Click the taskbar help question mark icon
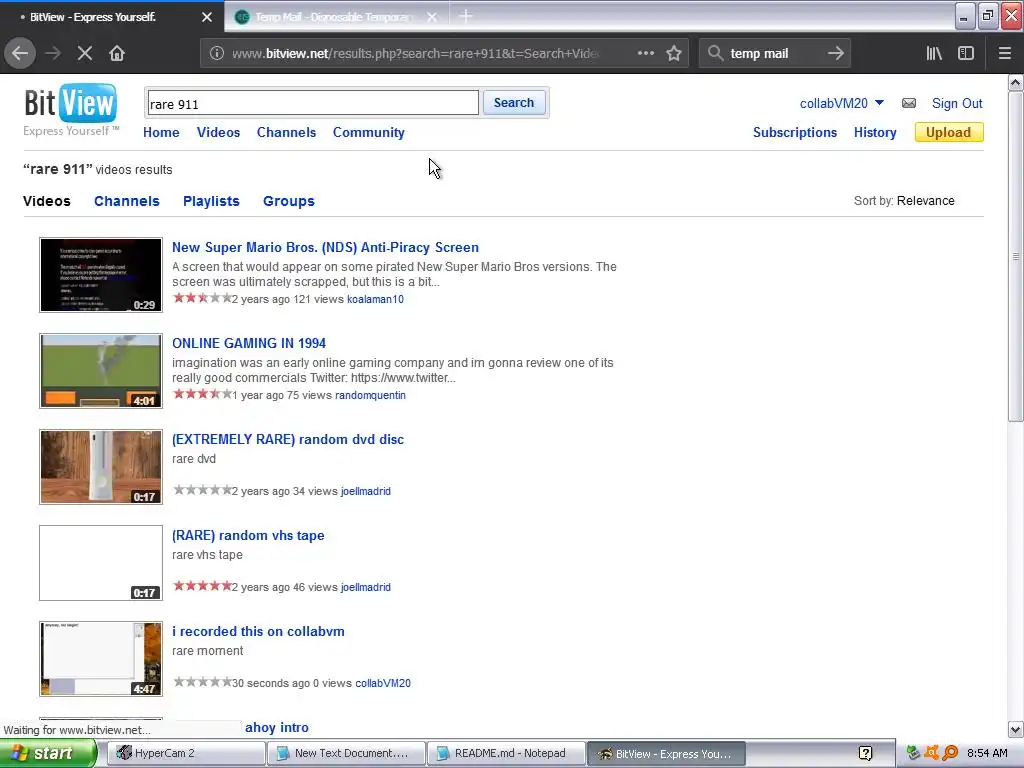This screenshot has height=768, width=1024. [x=865, y=754]
